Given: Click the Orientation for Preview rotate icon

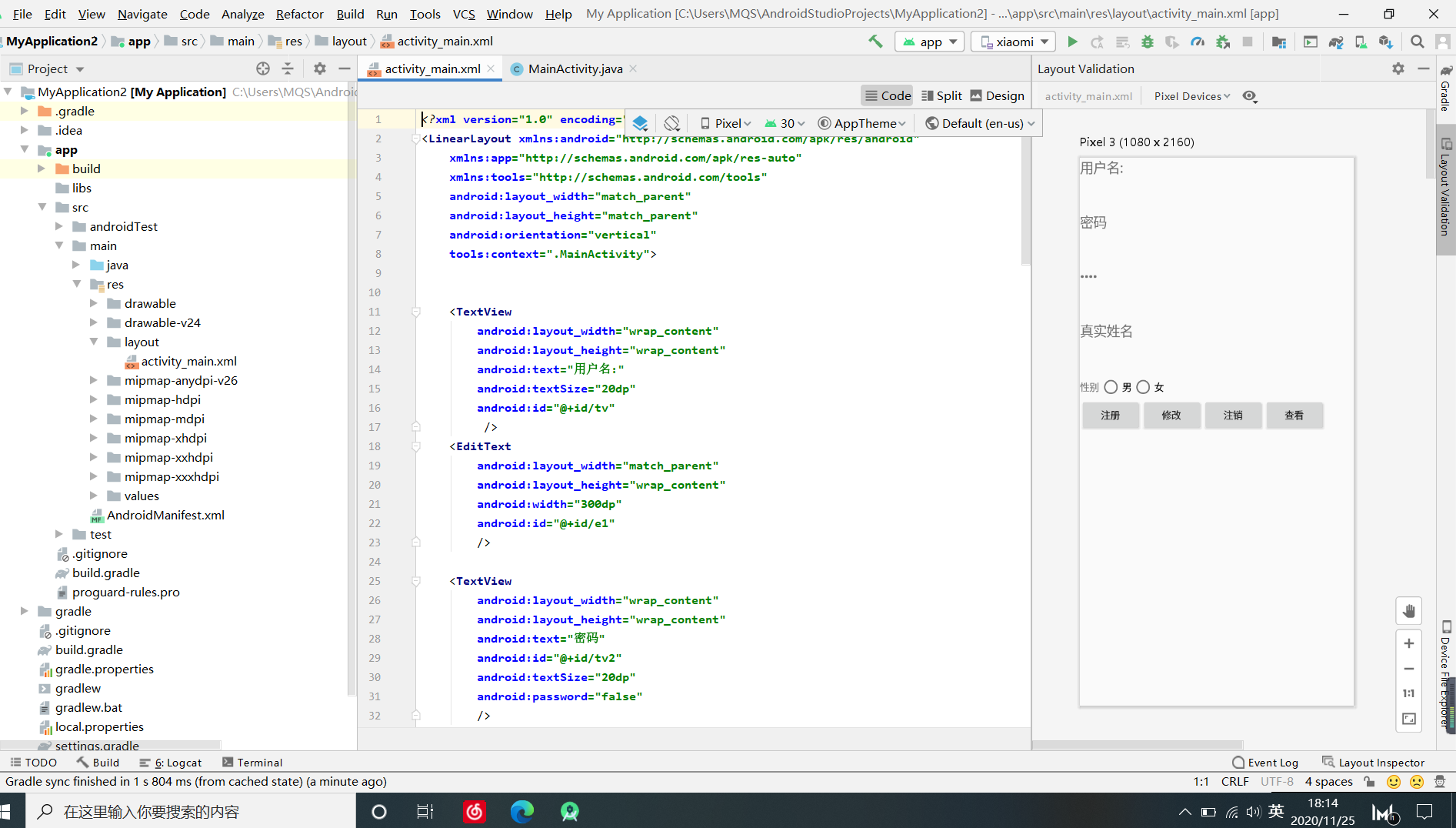Looking at the screenshot, I should [671, 123].
